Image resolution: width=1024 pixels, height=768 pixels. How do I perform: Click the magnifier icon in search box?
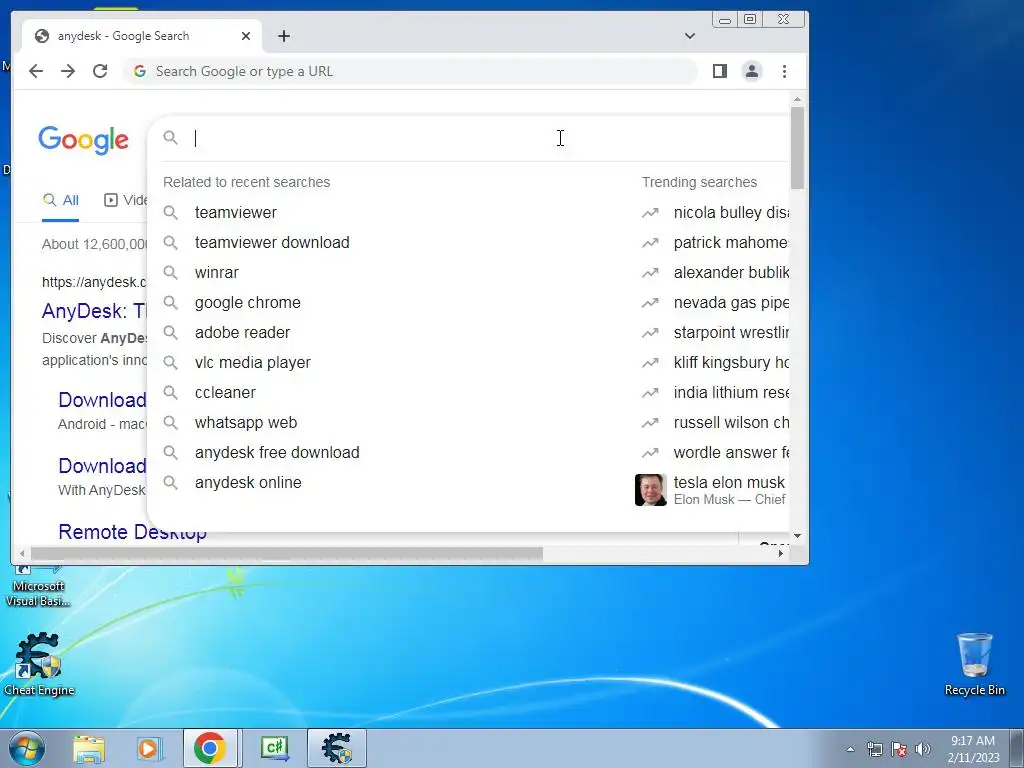[170, 138]
